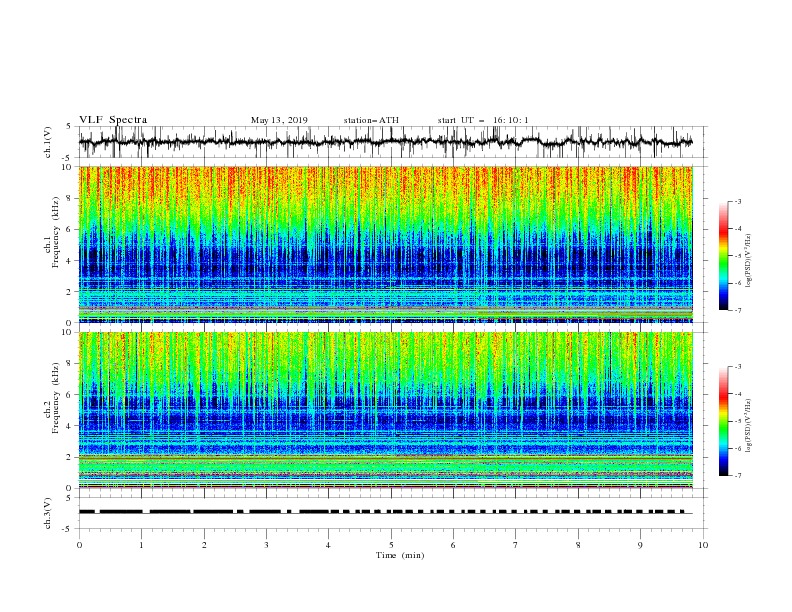Click time axis tick label '3'
Viewport: 792px width, 612px height.
(266, 545)
